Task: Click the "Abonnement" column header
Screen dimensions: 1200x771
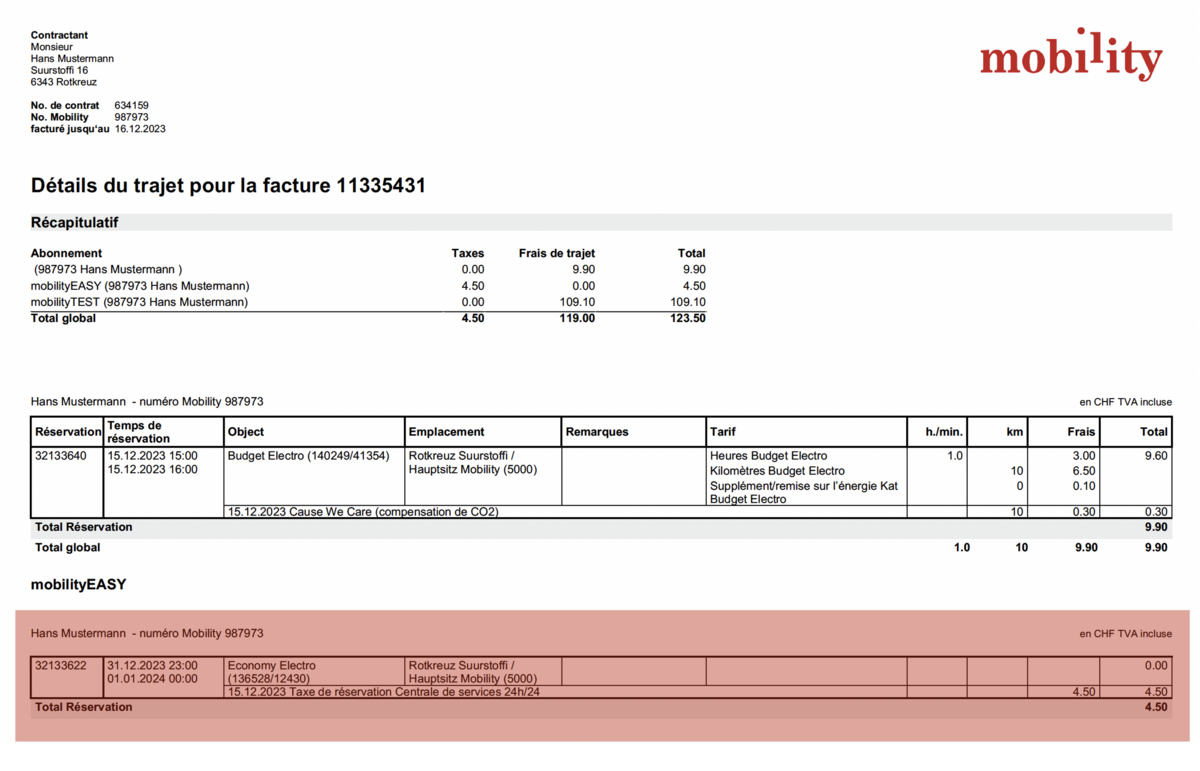Action: (x=66, y=253)
